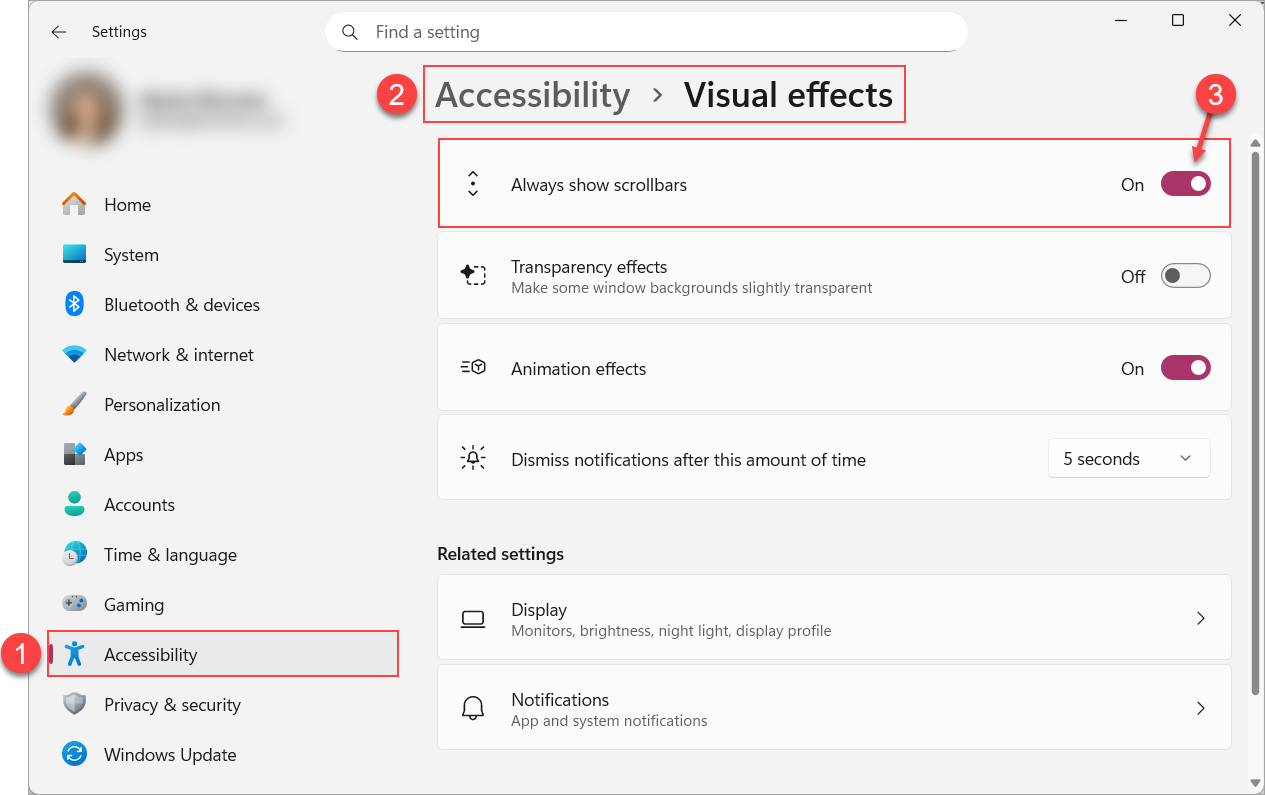Expand the Display related settings chevron
1265x795 pixels.
(x=1201, y=619)
